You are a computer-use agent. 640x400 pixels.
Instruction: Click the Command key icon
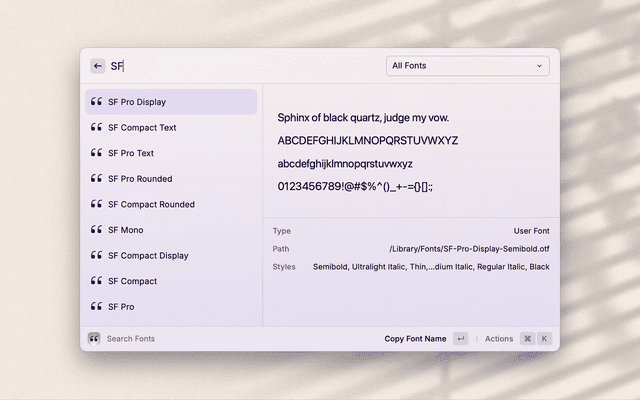click(527, 339)
